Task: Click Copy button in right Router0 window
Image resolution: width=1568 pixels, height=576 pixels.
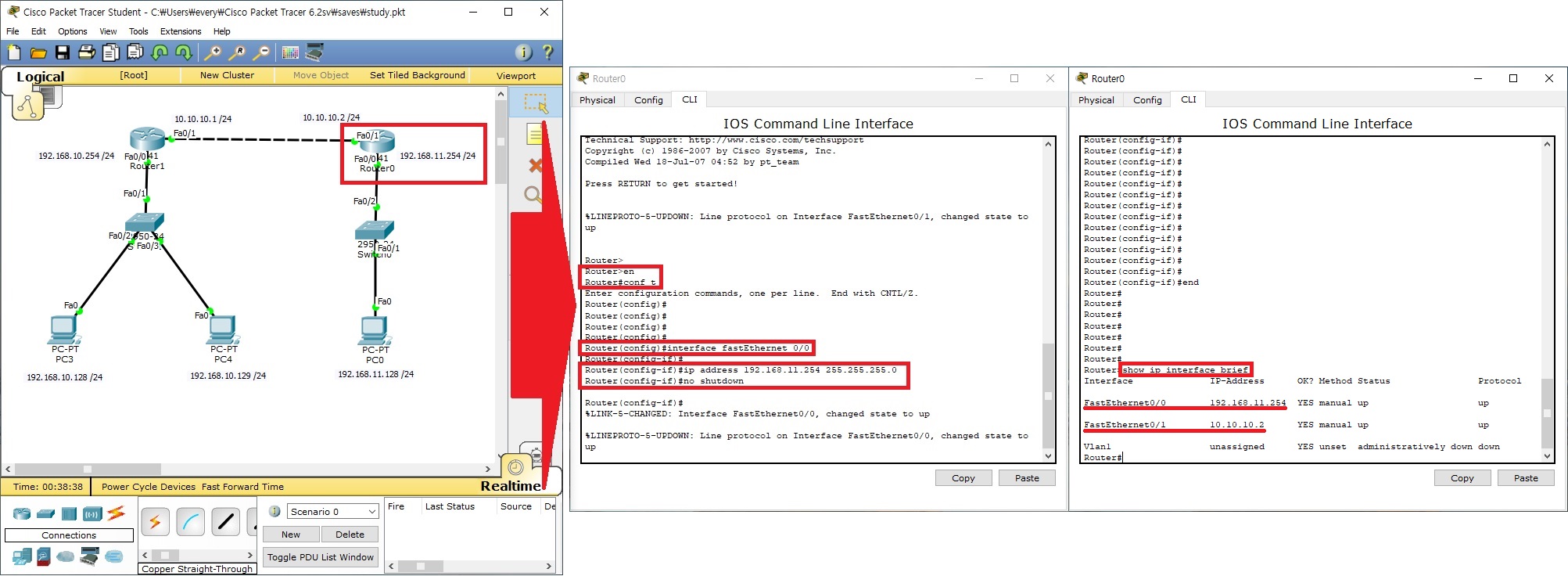Action: pos(1462,478)
